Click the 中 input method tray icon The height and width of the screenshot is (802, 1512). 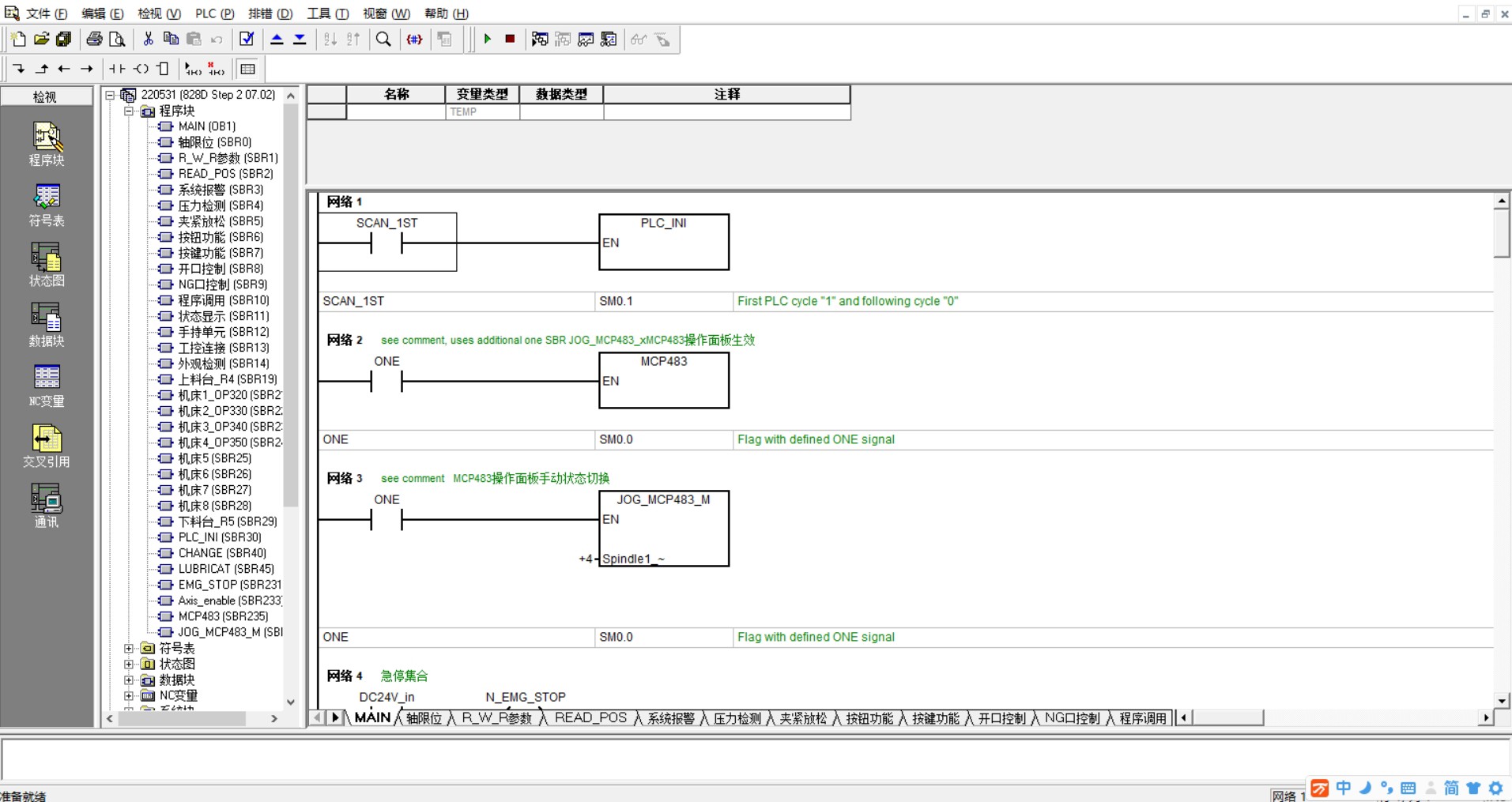pos(1343,788)
